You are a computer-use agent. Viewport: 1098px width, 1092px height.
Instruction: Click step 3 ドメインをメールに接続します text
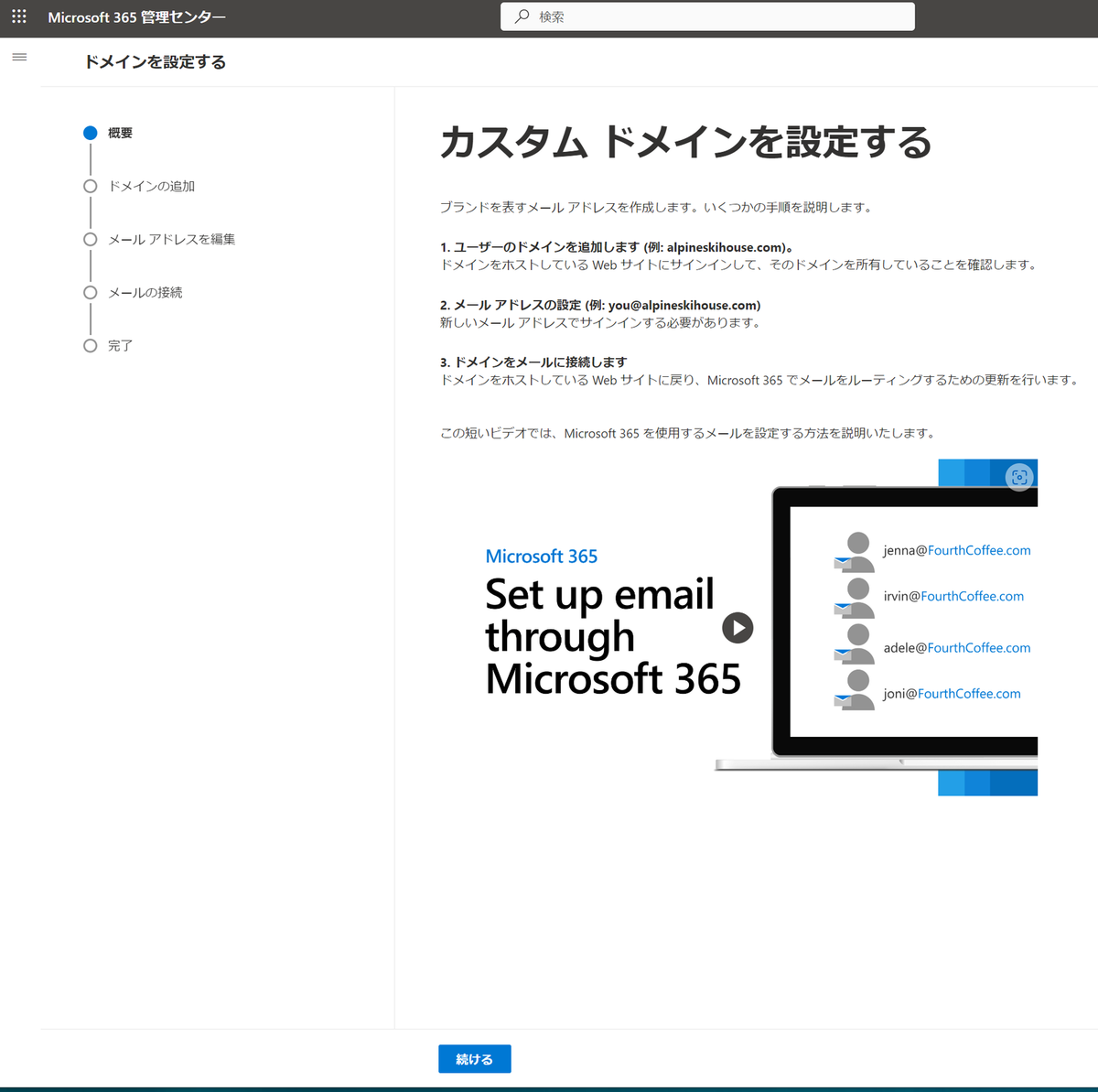533,362
